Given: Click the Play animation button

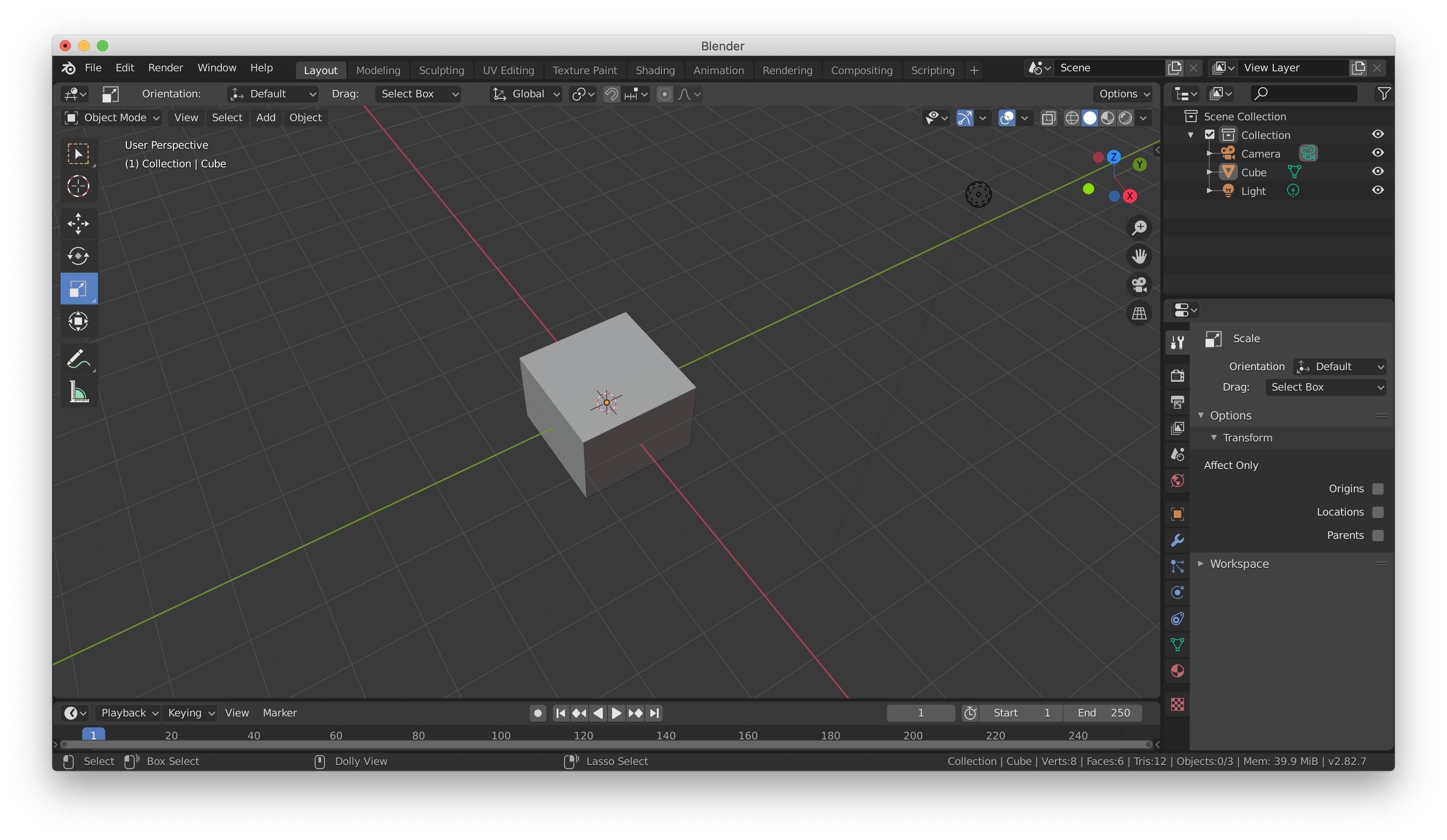Looking at the screenshot, I should point(616,713).
